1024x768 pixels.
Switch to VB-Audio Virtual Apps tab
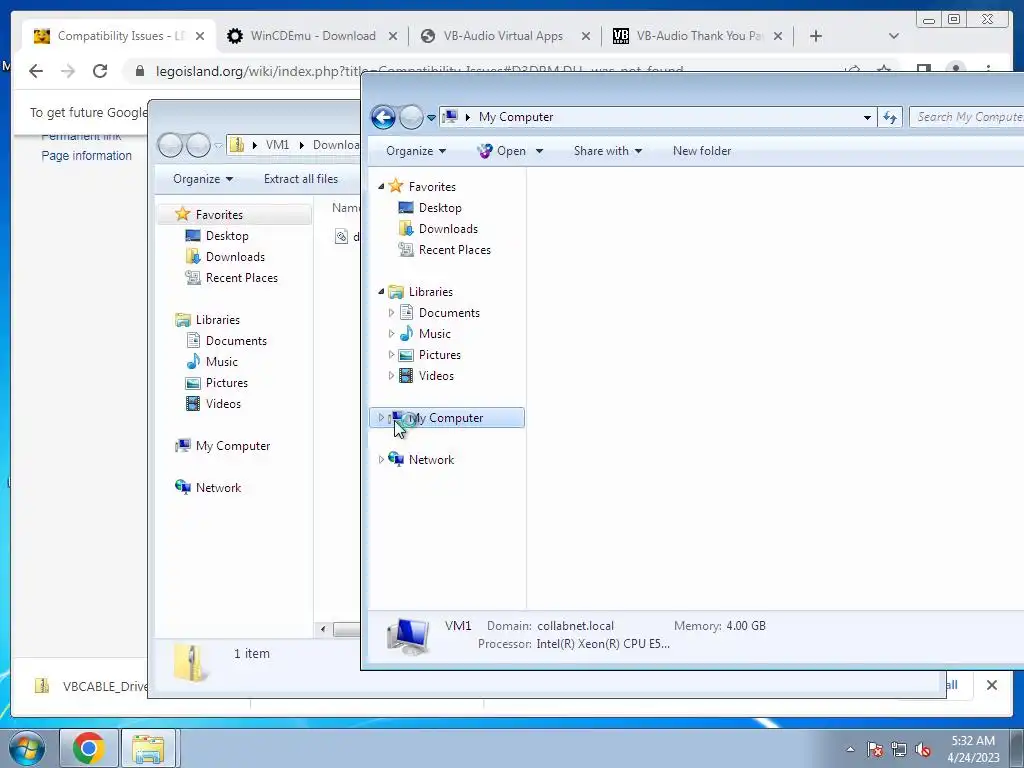coord(503,36)
